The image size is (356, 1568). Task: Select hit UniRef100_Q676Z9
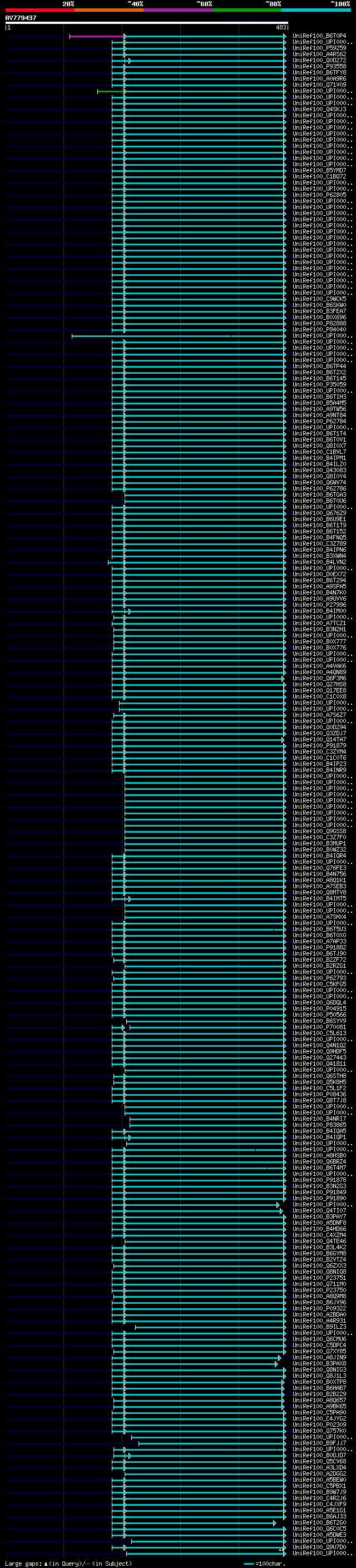coord(319,513)
